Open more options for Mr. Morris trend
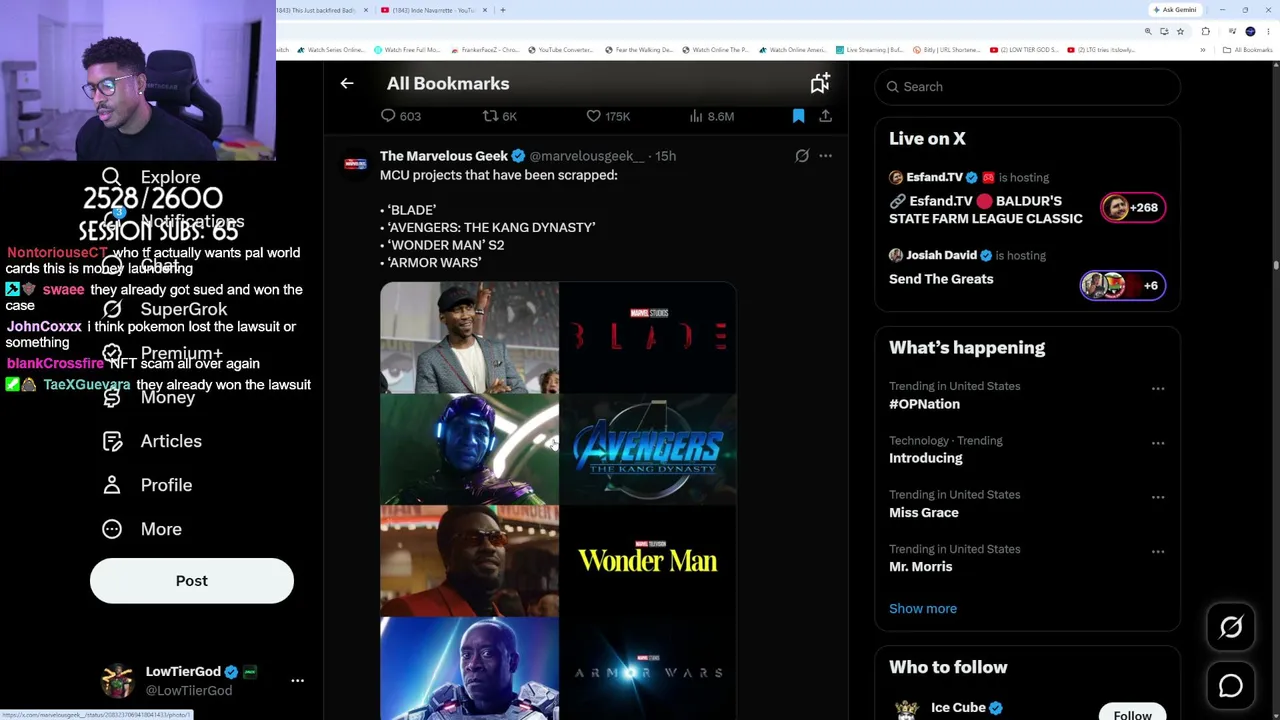Screen dimensions: 1280x720 1158,551
